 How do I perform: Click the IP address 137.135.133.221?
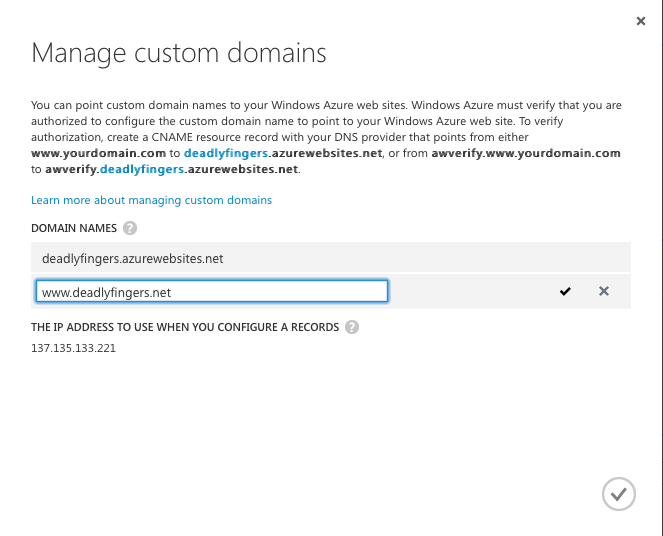(x=74, y=349)
